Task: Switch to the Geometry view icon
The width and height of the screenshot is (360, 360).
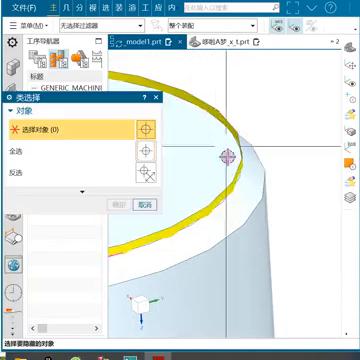Action: coord(80,59)
